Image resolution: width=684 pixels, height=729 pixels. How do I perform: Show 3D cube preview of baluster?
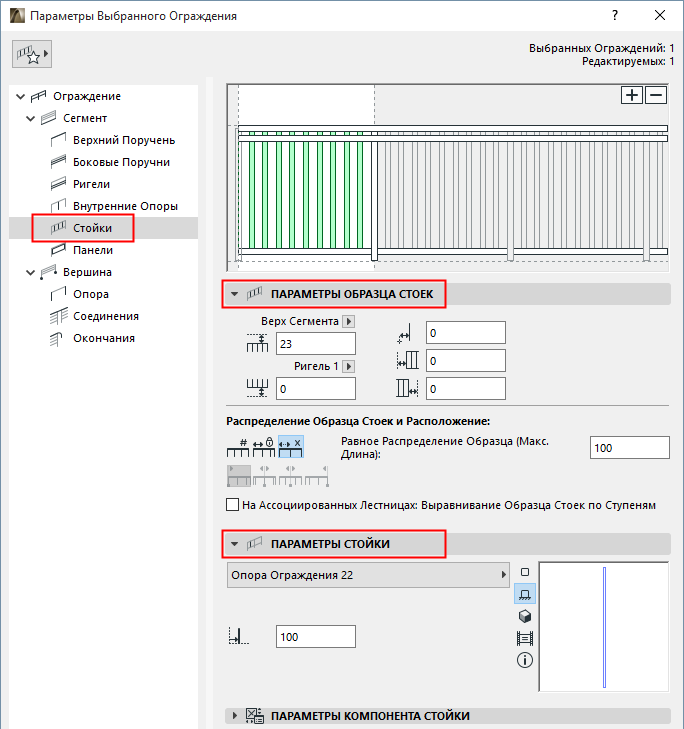click(x=525, y=616)
